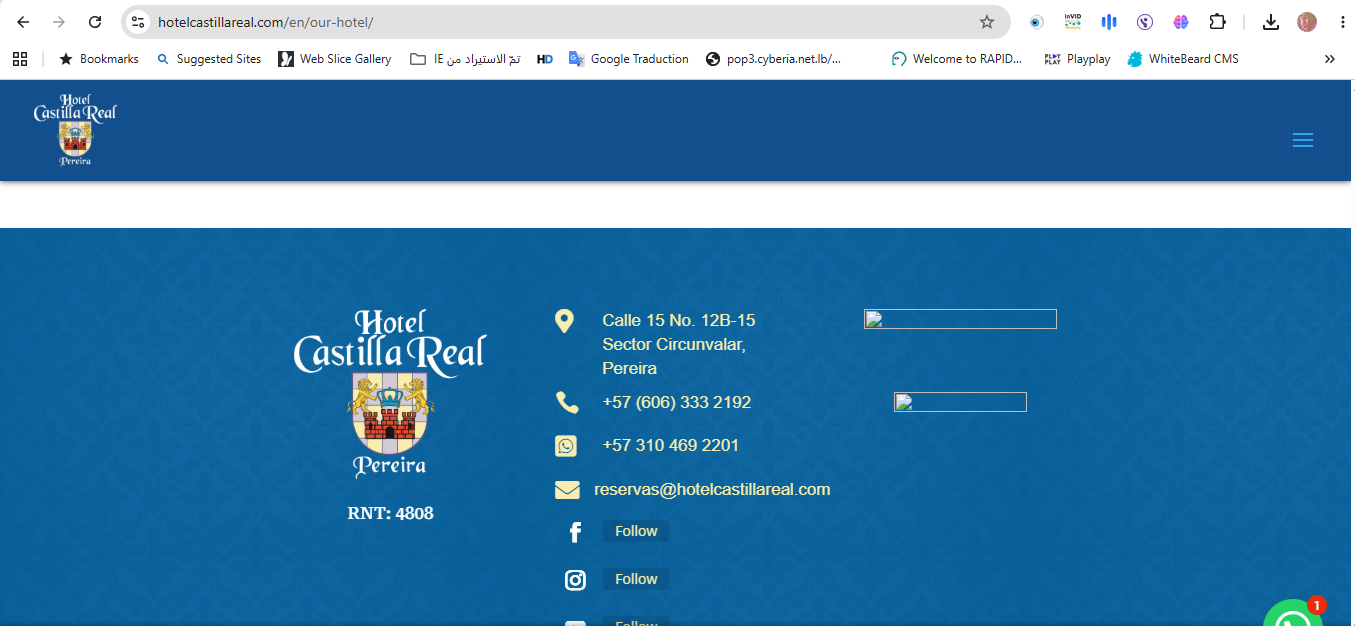
Task: Click the large footer Hotel Castilla Real logo
Action: (x=390, y=393)
